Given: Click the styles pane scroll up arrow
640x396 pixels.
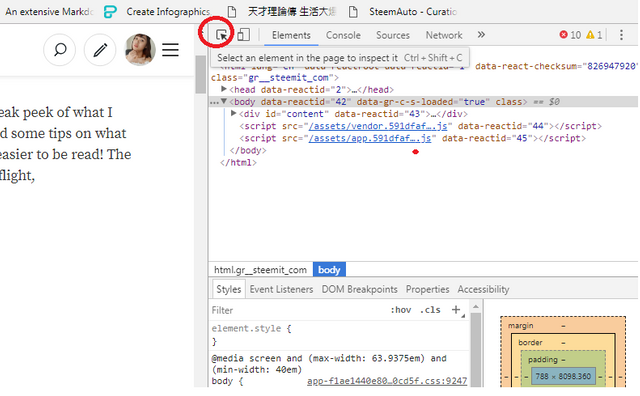Looking at the screenshot, I should [476, 306].
